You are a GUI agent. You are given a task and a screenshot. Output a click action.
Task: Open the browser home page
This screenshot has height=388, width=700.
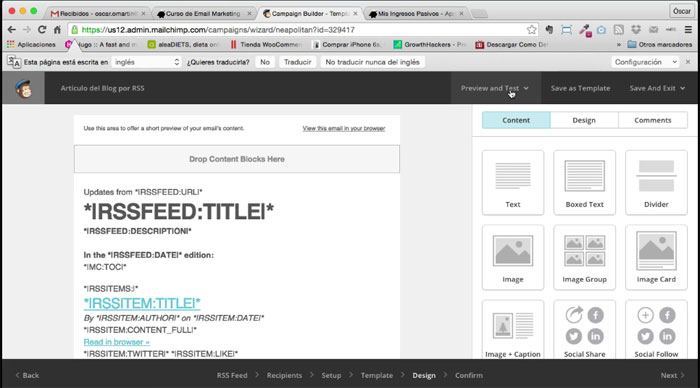[57, 29]
